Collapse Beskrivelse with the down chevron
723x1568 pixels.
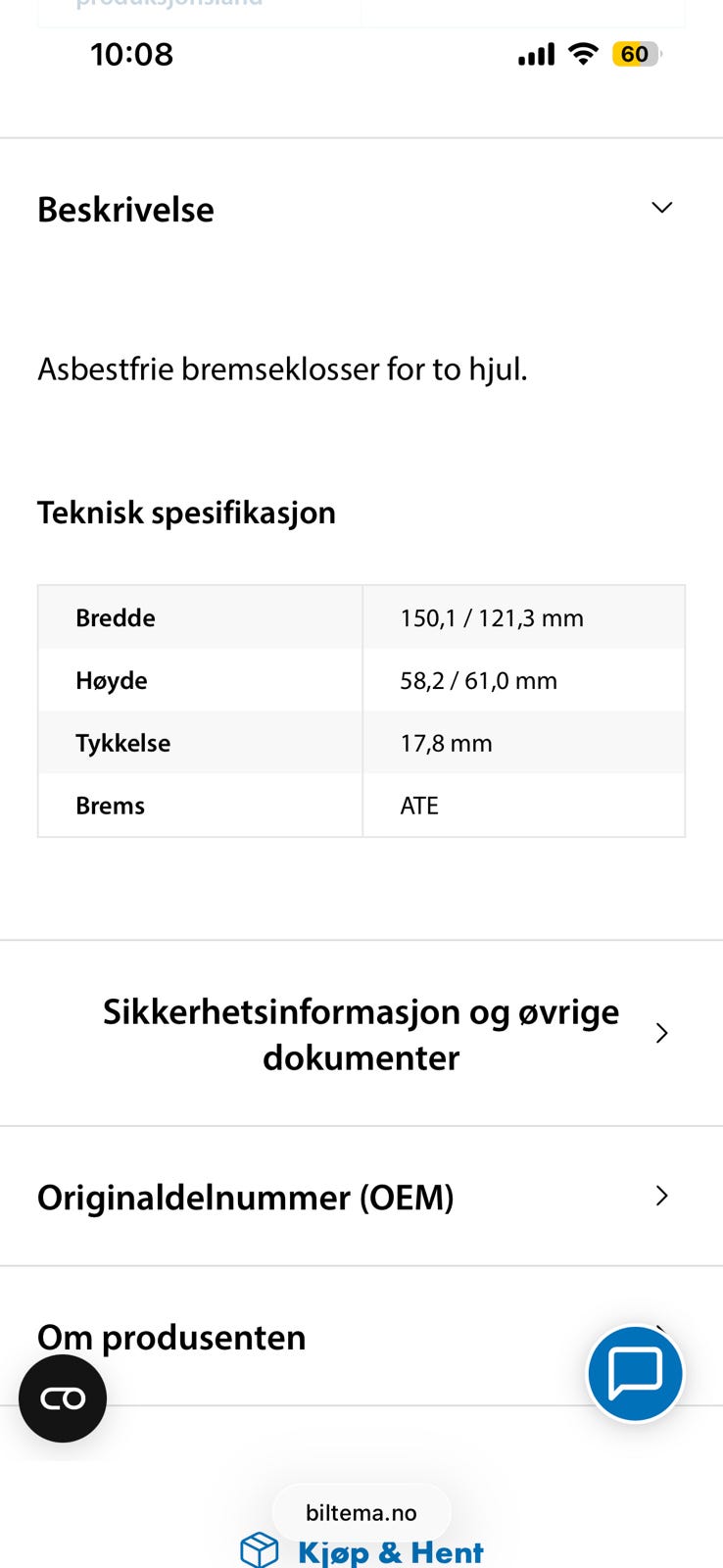[x=662, y=208]
